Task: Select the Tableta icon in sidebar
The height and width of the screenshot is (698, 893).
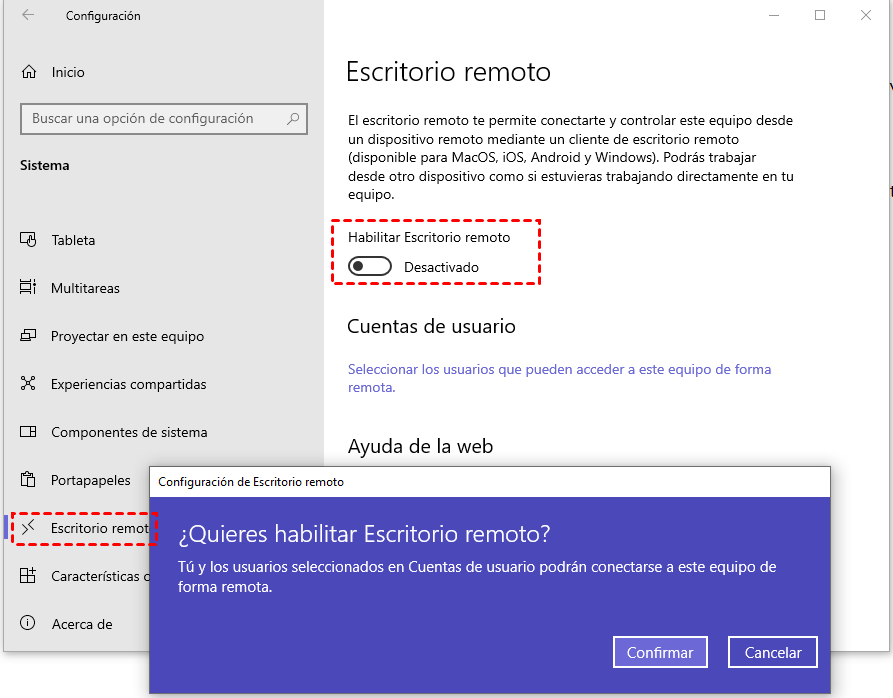Action: point(28,240)
